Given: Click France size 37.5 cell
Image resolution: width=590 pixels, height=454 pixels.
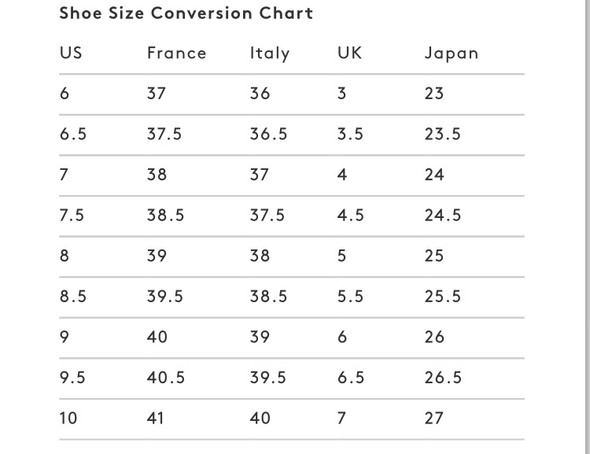Looking at the screenshot, I should [164, 134].
